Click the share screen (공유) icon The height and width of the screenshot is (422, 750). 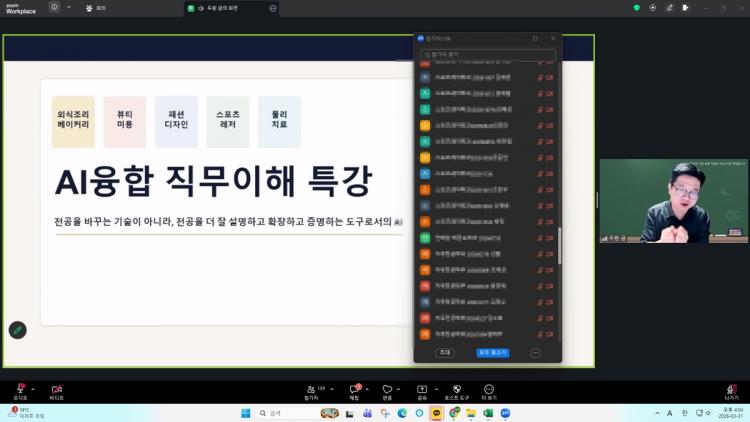coord(422,389)
